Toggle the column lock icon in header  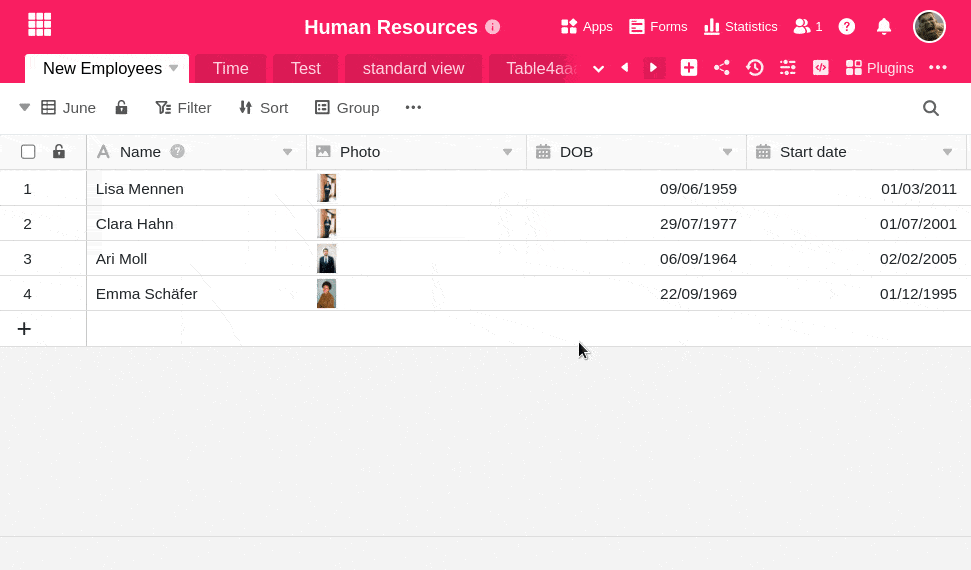pyautogui.click(x=59, y=152)
